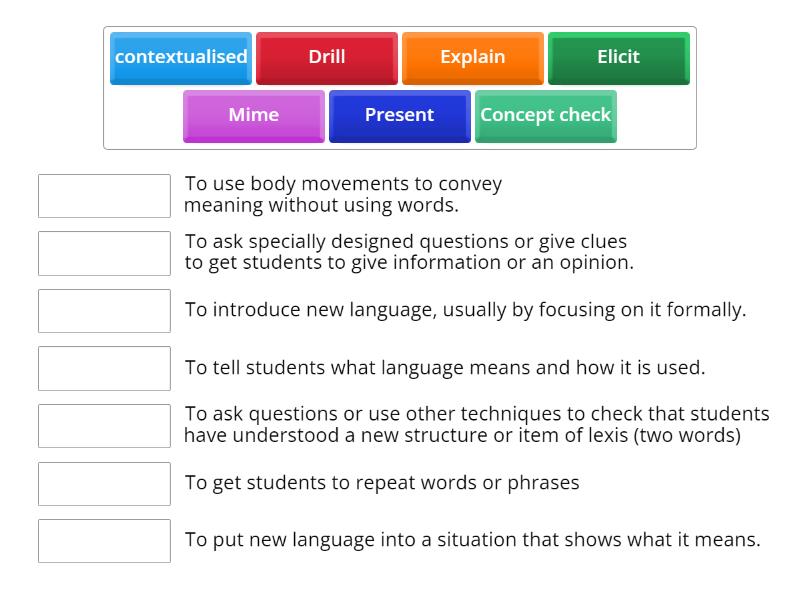Click the word bank panel at the top
Screen dimensions: 800x600
point(400,86)
